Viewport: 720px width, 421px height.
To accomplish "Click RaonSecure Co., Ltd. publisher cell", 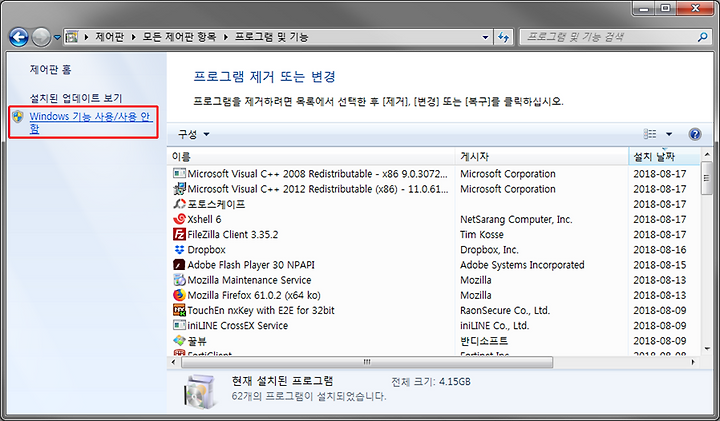I will 505,310.
